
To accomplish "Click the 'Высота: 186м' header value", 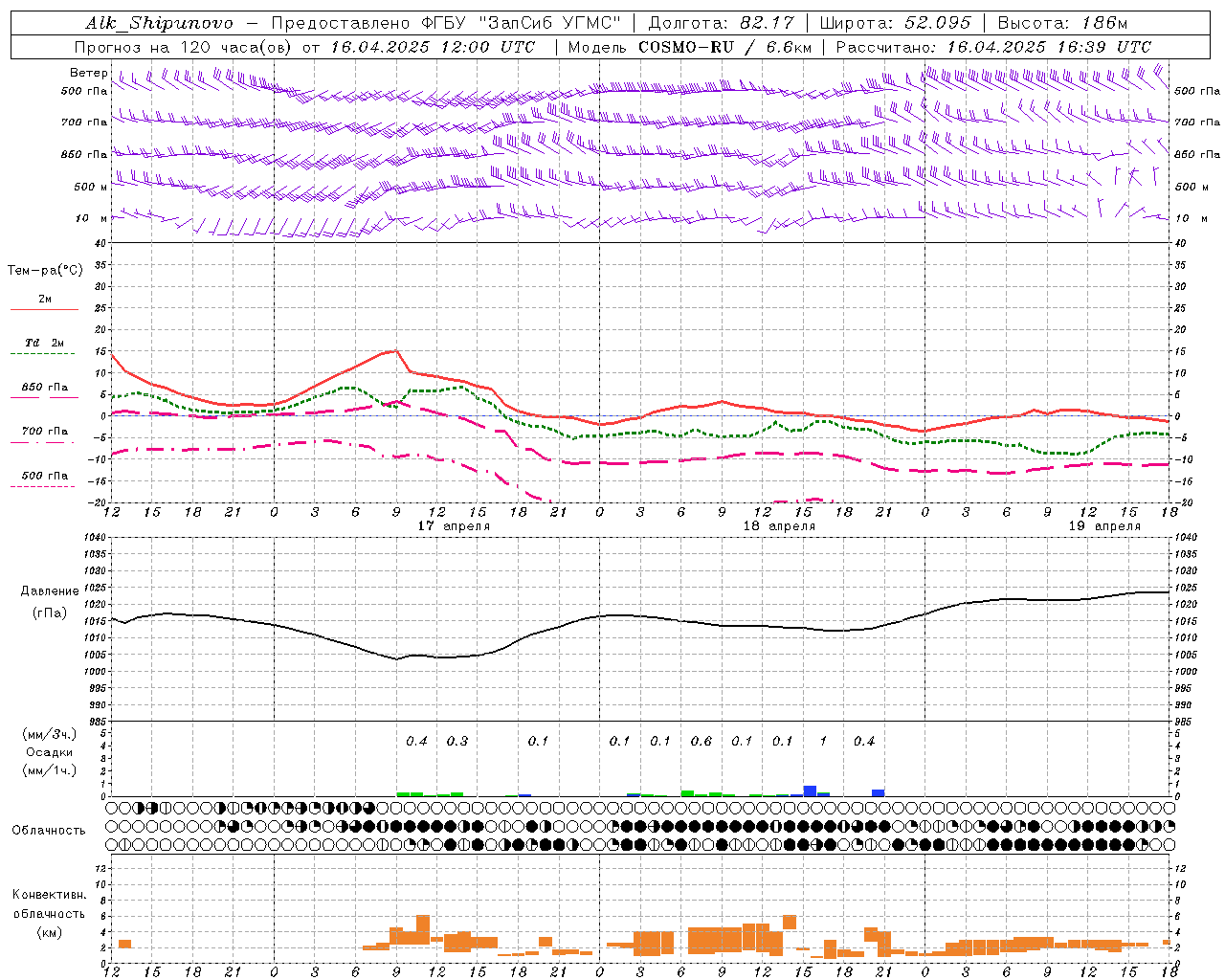I will click(1063, 23).
